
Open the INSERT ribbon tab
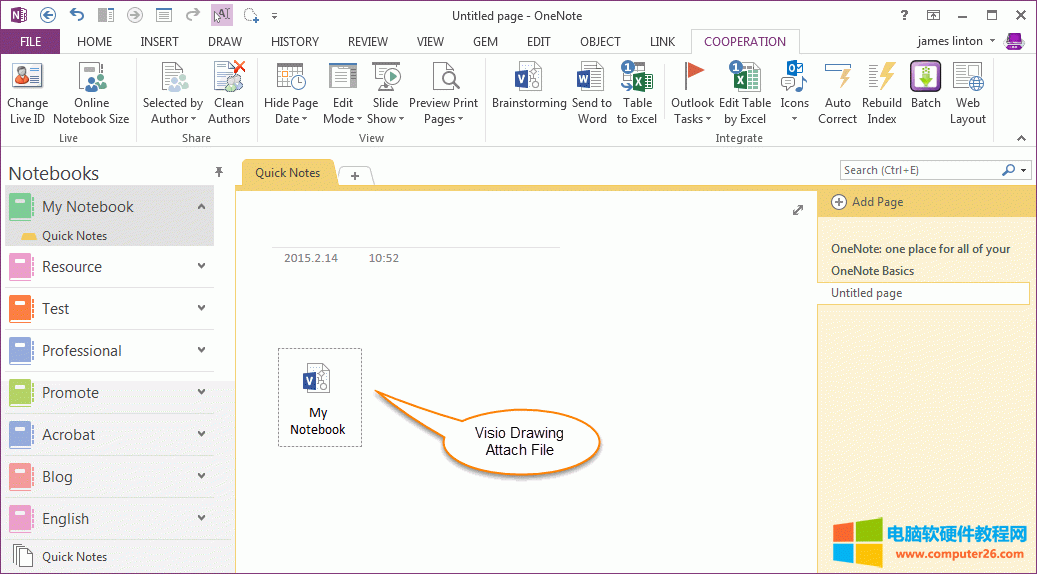click(160, 42)
